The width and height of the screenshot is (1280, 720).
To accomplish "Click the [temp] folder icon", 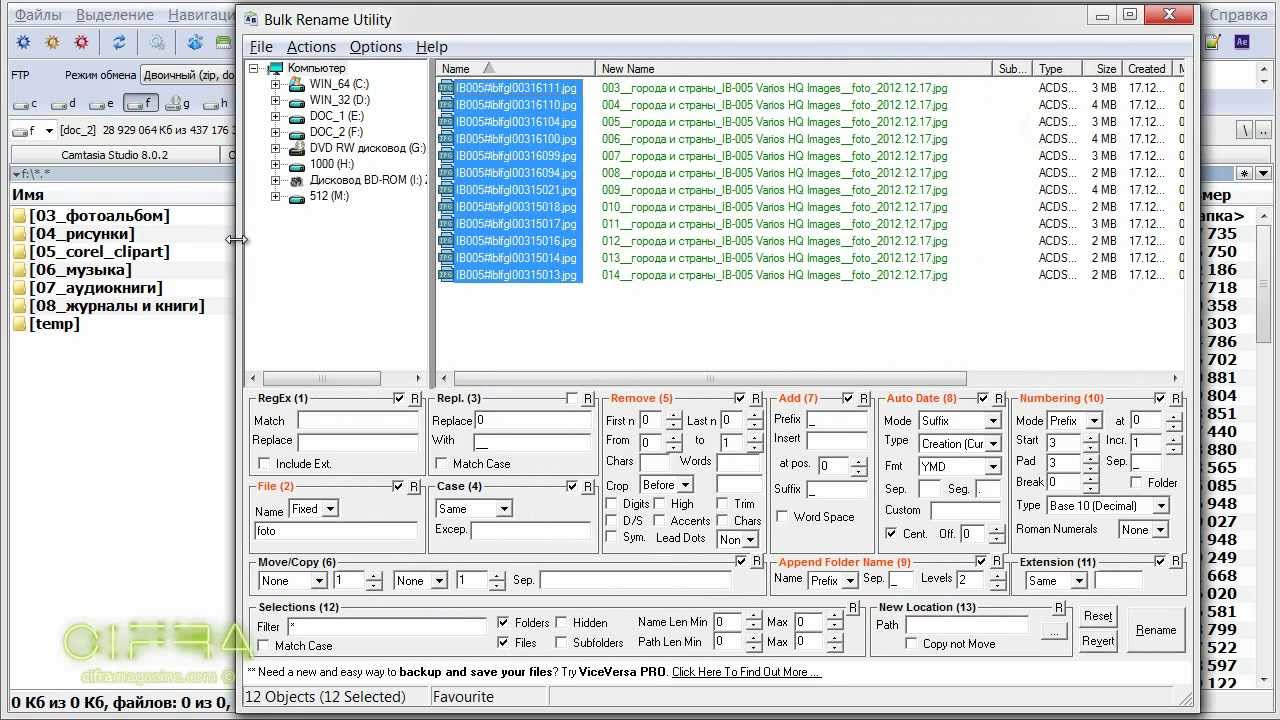I will pyautogui.click(x=19, y=324).
